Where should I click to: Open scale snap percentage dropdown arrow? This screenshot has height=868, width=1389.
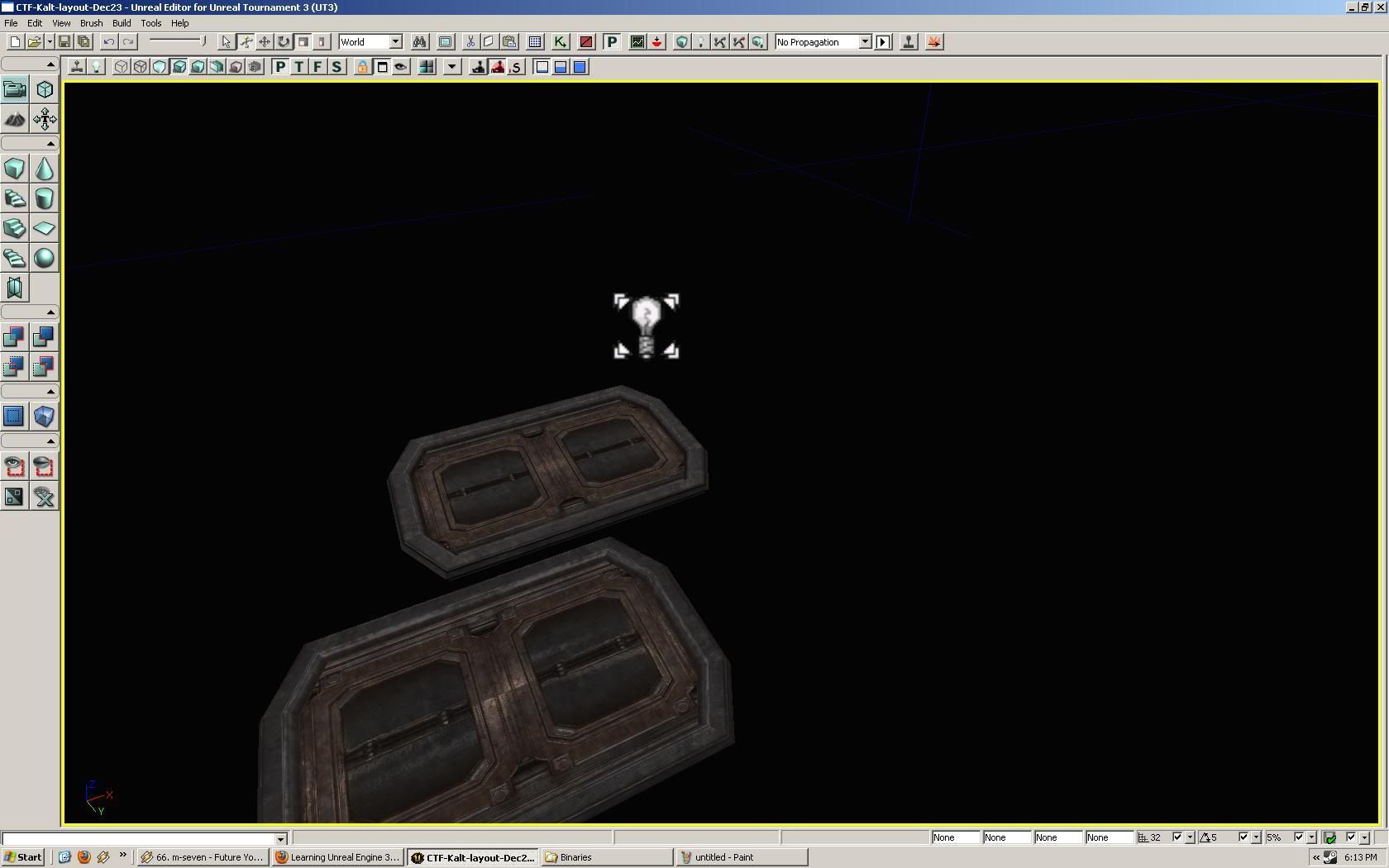point(1311,837)
